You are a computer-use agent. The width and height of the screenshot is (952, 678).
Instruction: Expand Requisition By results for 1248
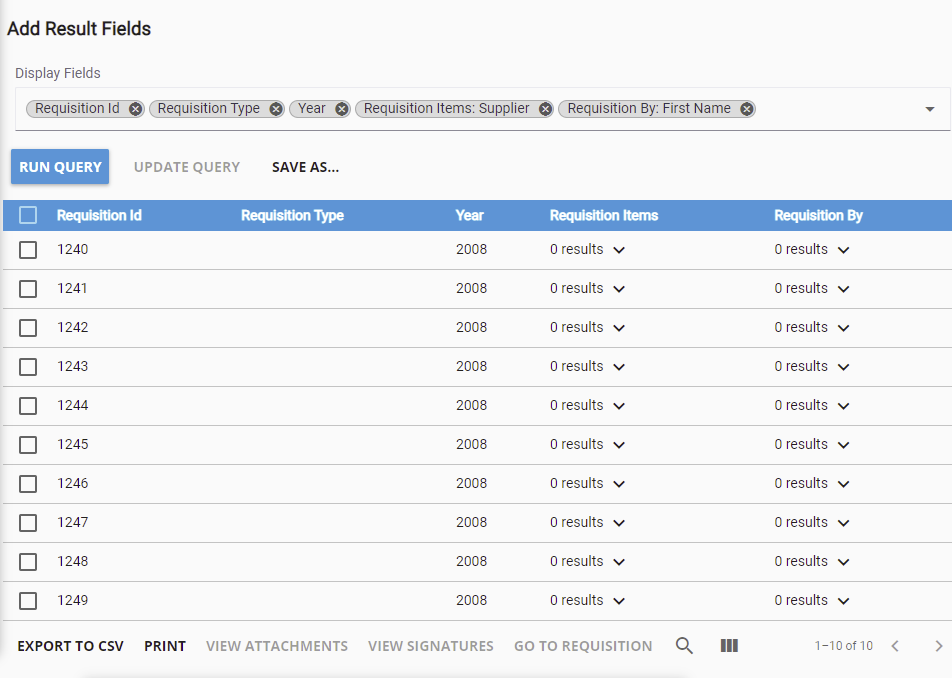tap(843, 561)
